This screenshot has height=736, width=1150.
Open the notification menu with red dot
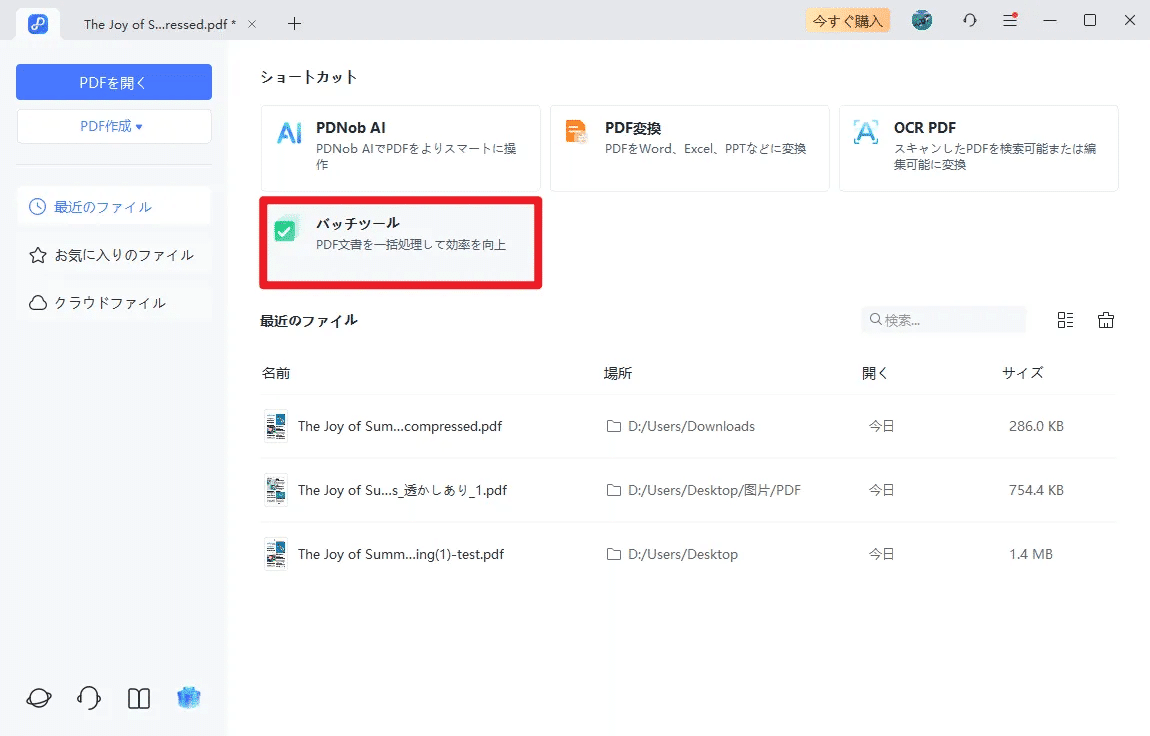point(1010,20)
